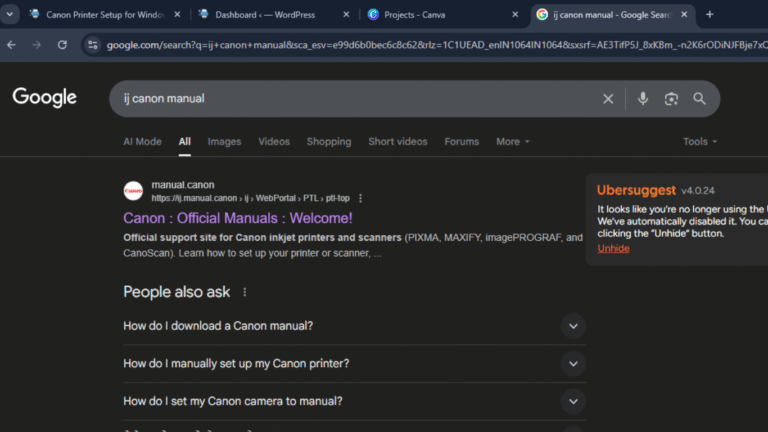Image resolution: width=768 pixels, height=432 pixels.
Task: Expand How do I download a Canon manual?
Action: point(354,326)
